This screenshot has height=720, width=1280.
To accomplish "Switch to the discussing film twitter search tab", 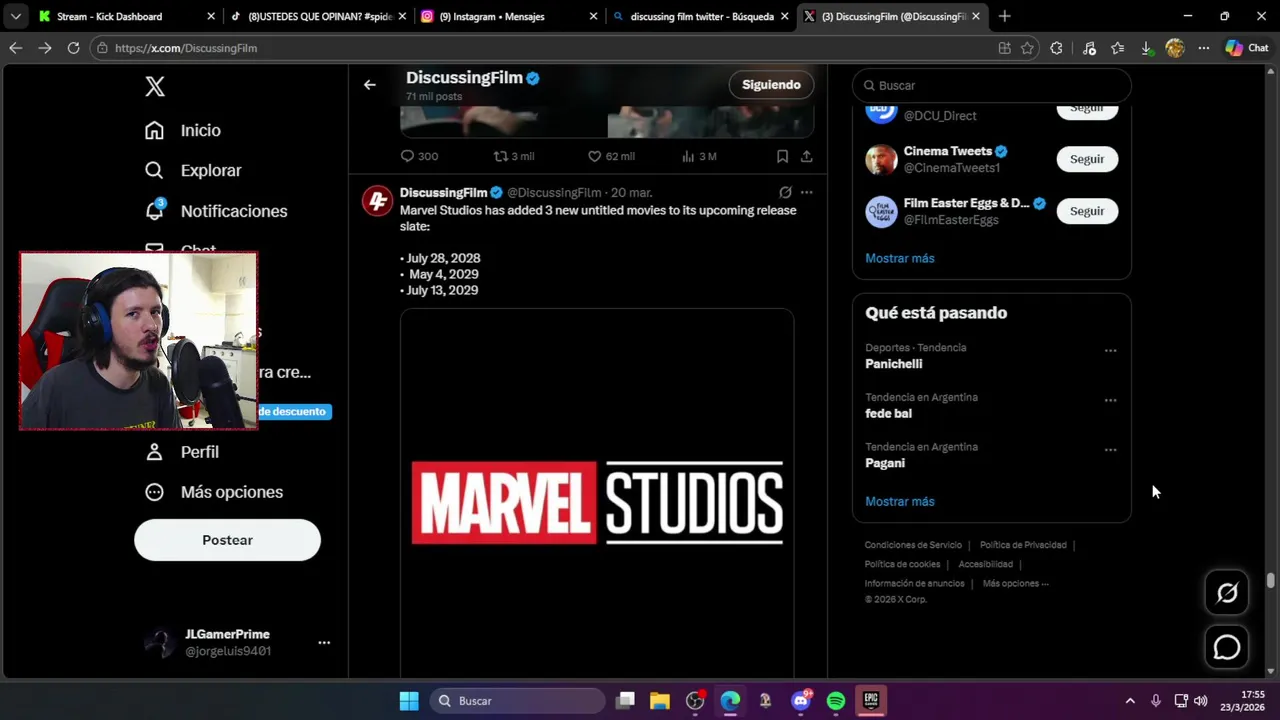I will [x=701, y=16].
